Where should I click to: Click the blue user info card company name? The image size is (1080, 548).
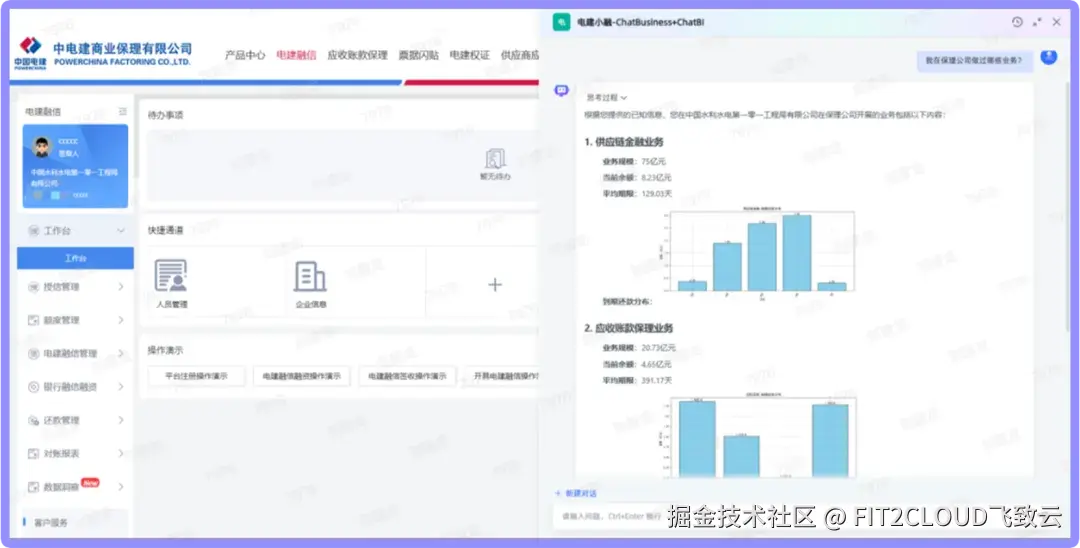point(74,178)
